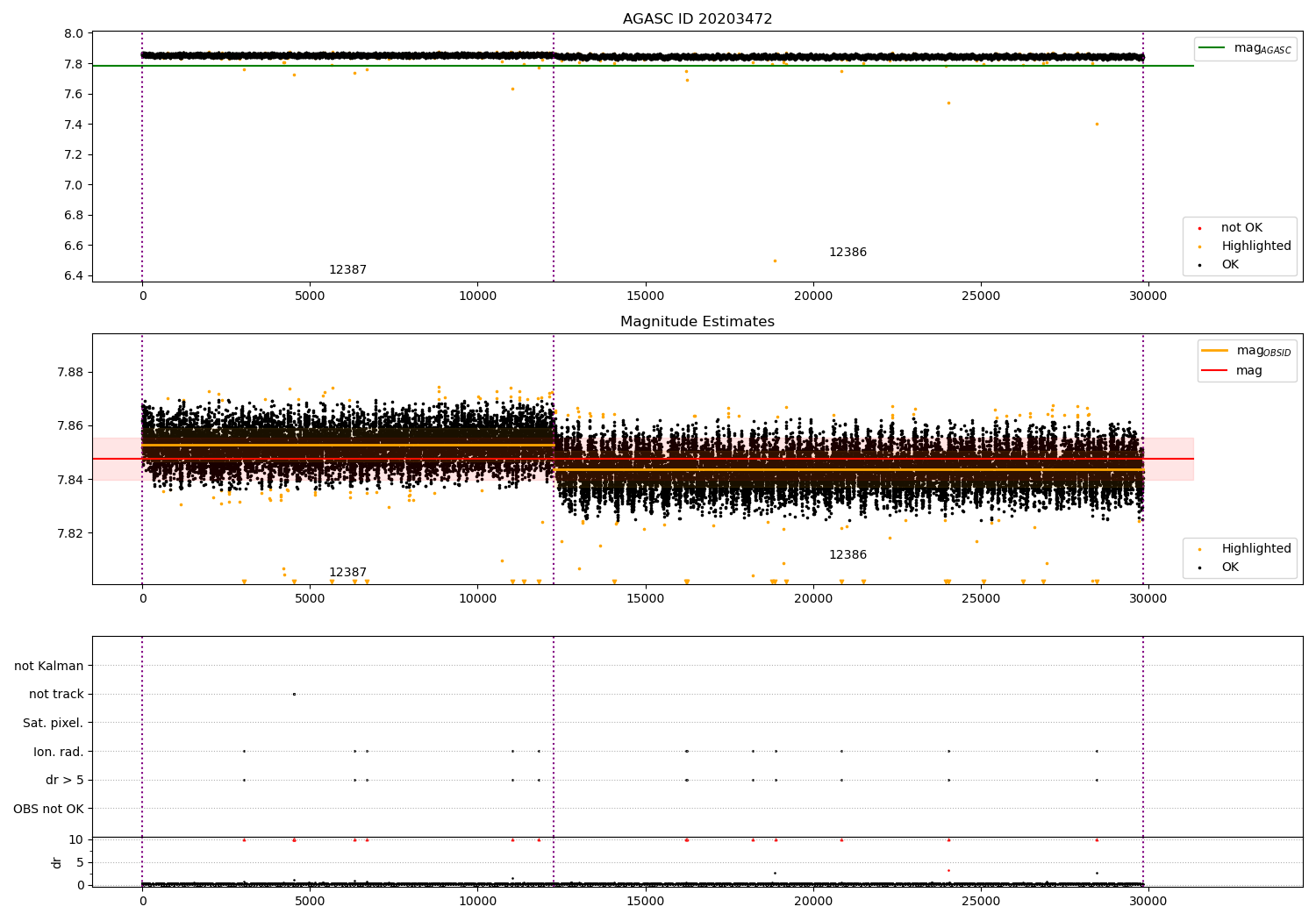Click the '6.6' y-axis tick label

[x=74, y=246]
